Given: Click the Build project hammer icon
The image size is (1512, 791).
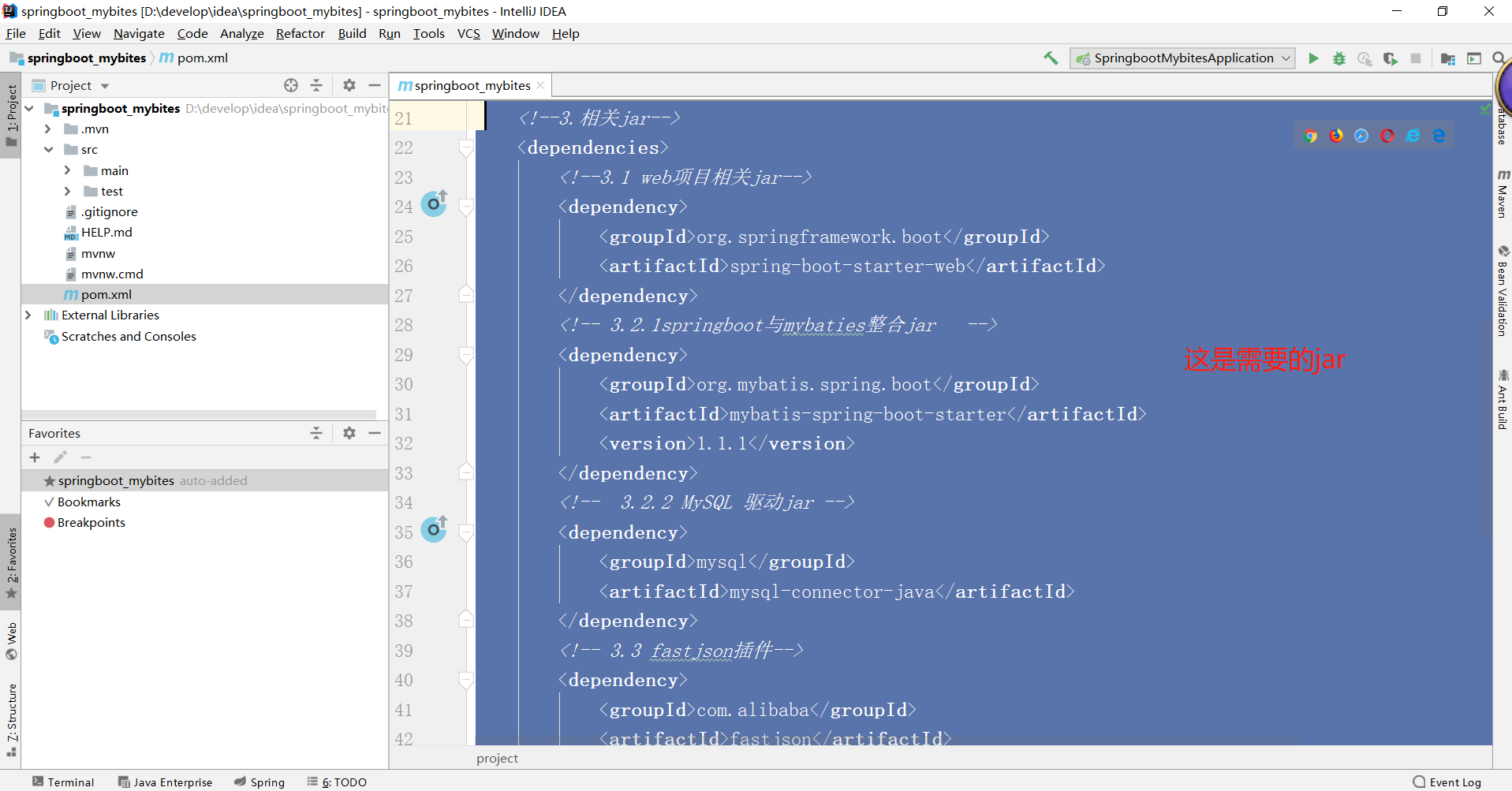Looking at the screenshot, I should tap(1051, 58).
